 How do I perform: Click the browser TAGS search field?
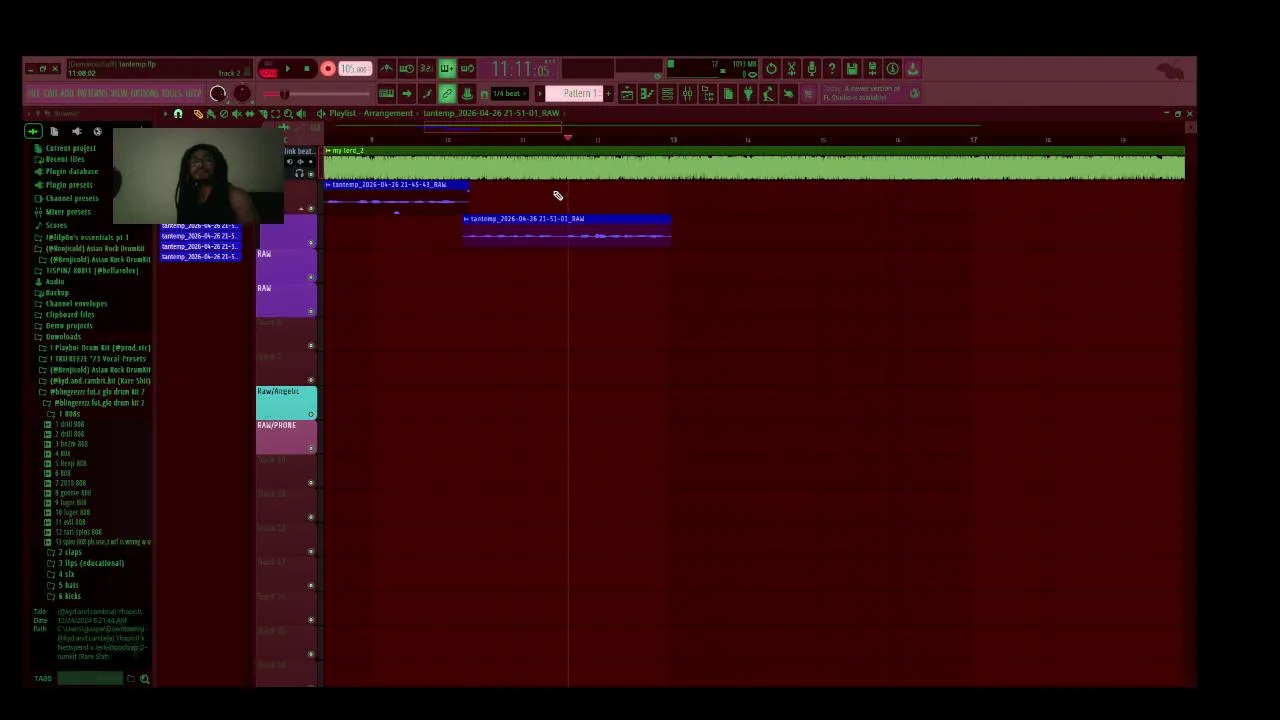pos(90,679)
